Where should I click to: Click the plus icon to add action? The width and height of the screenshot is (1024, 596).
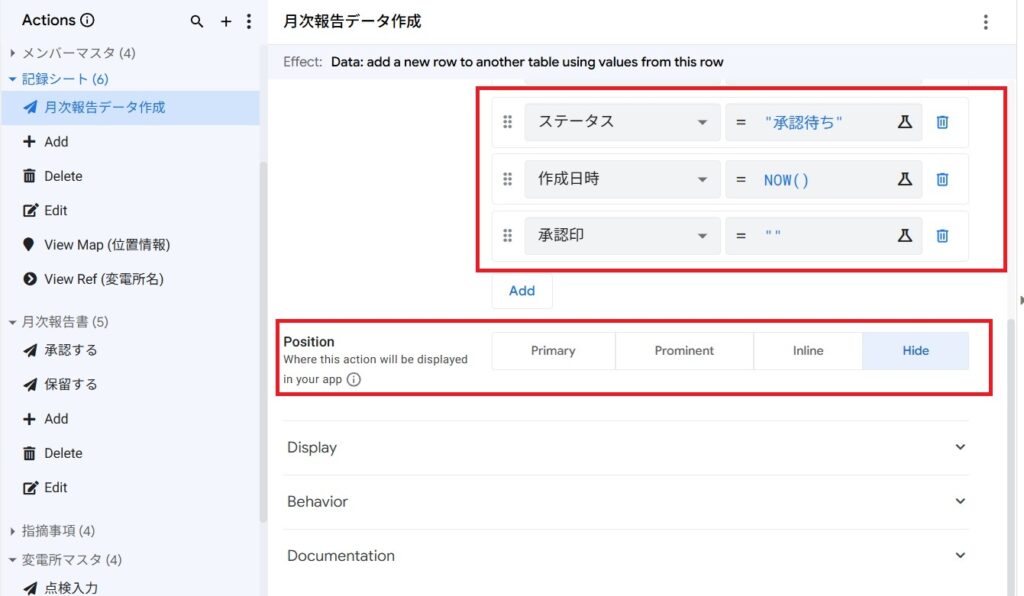coord(226,21)
